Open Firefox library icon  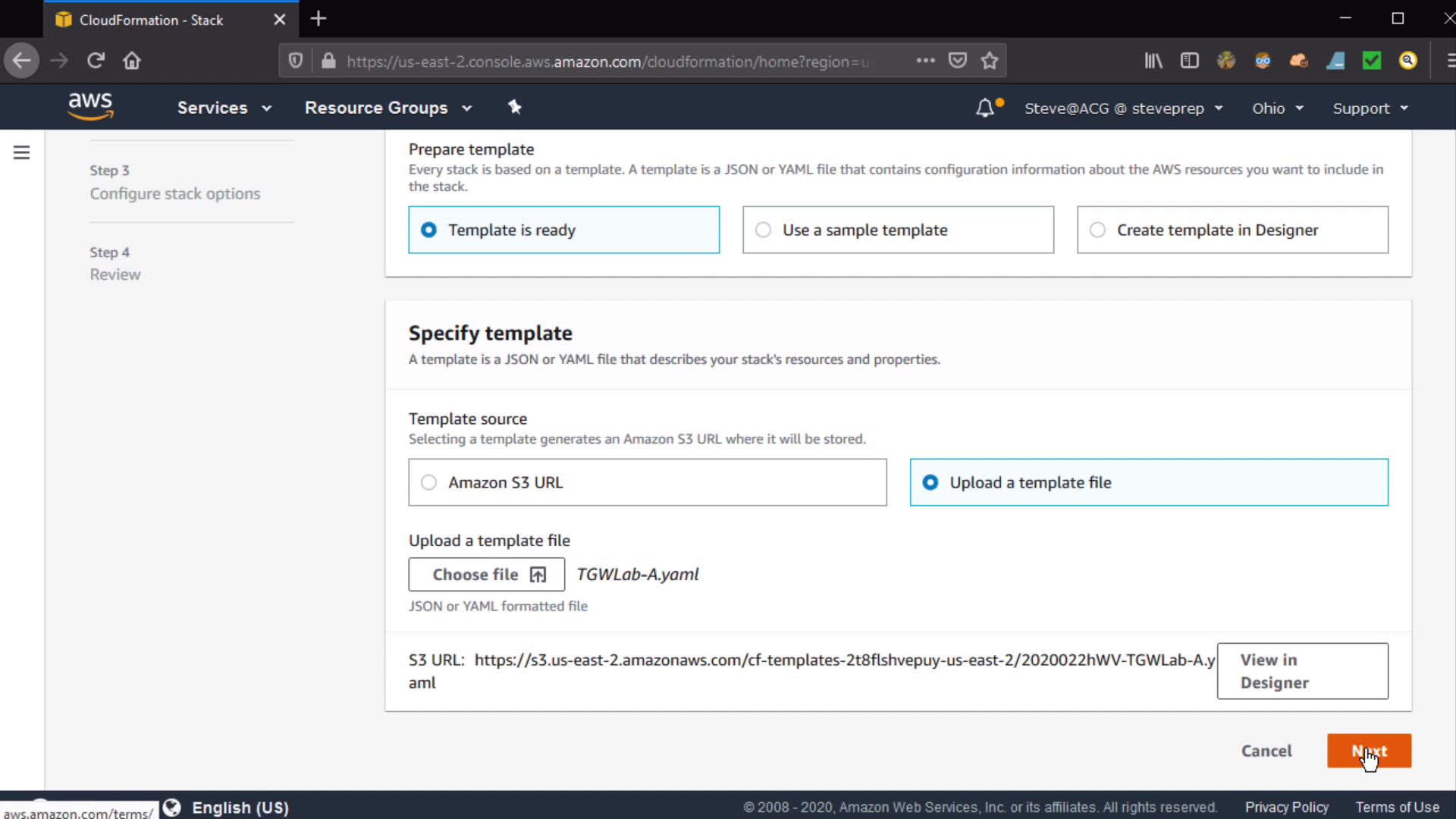point(1153,61)
